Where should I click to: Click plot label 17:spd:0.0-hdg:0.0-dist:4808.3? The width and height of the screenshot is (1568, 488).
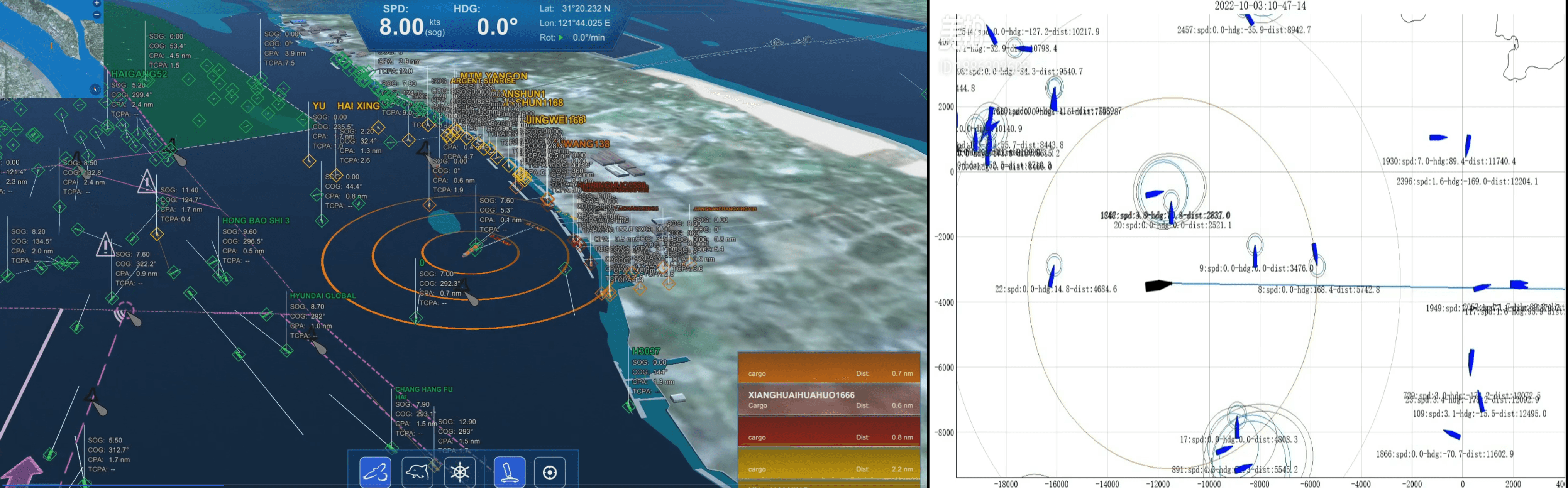tap(1239, 439)
